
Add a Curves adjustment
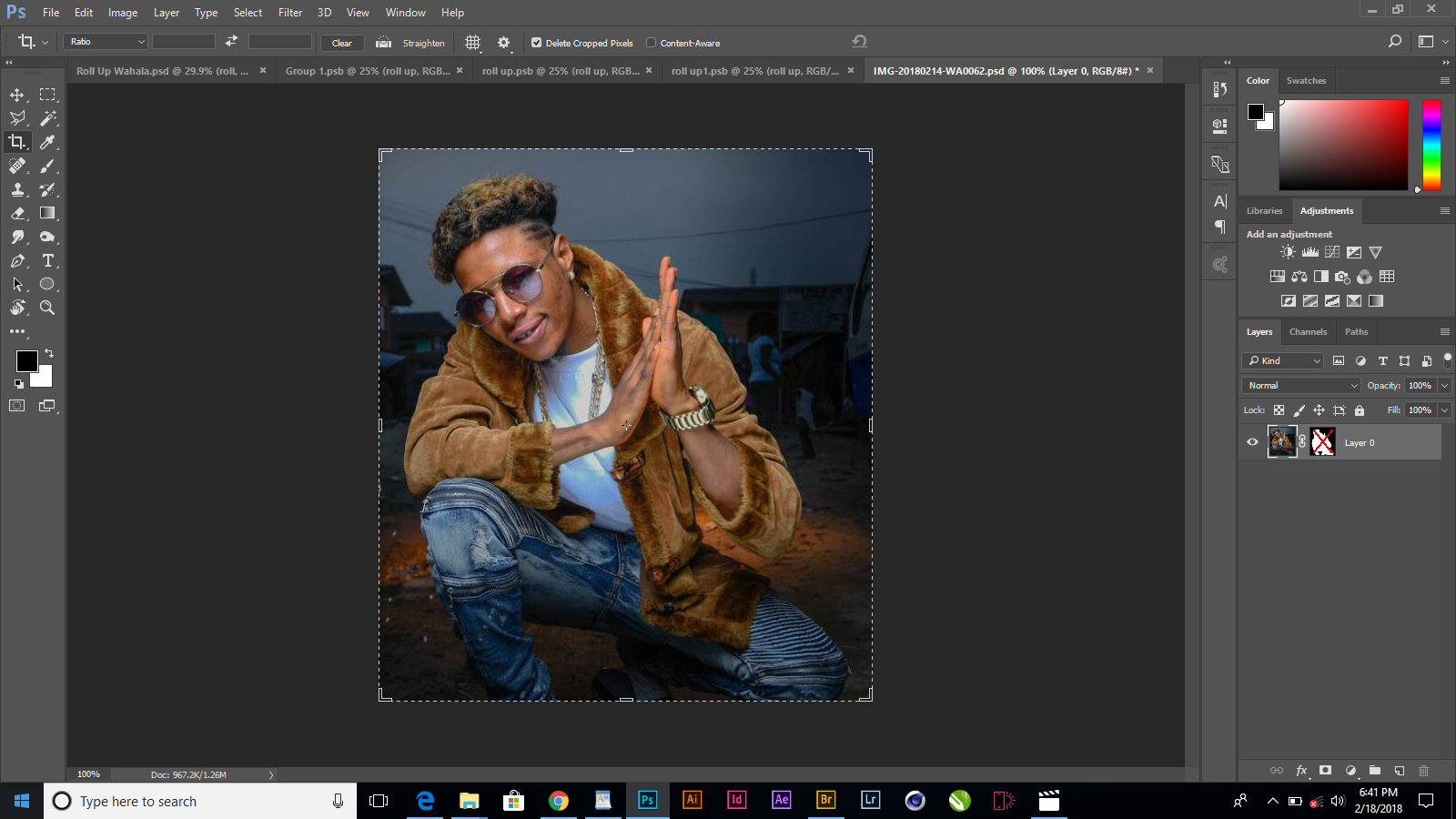point(1332,252)
